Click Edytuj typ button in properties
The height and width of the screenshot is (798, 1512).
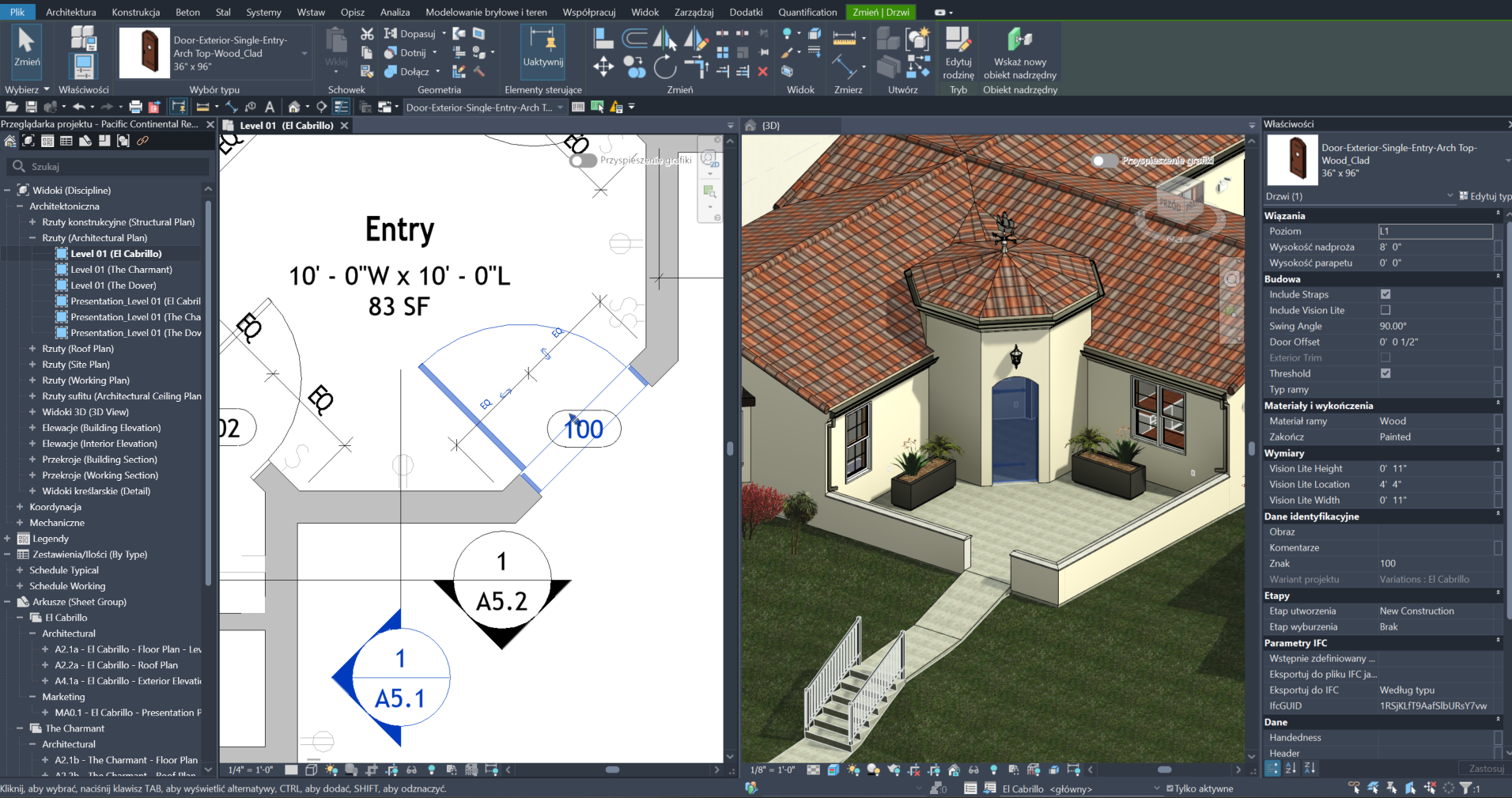1486,196
